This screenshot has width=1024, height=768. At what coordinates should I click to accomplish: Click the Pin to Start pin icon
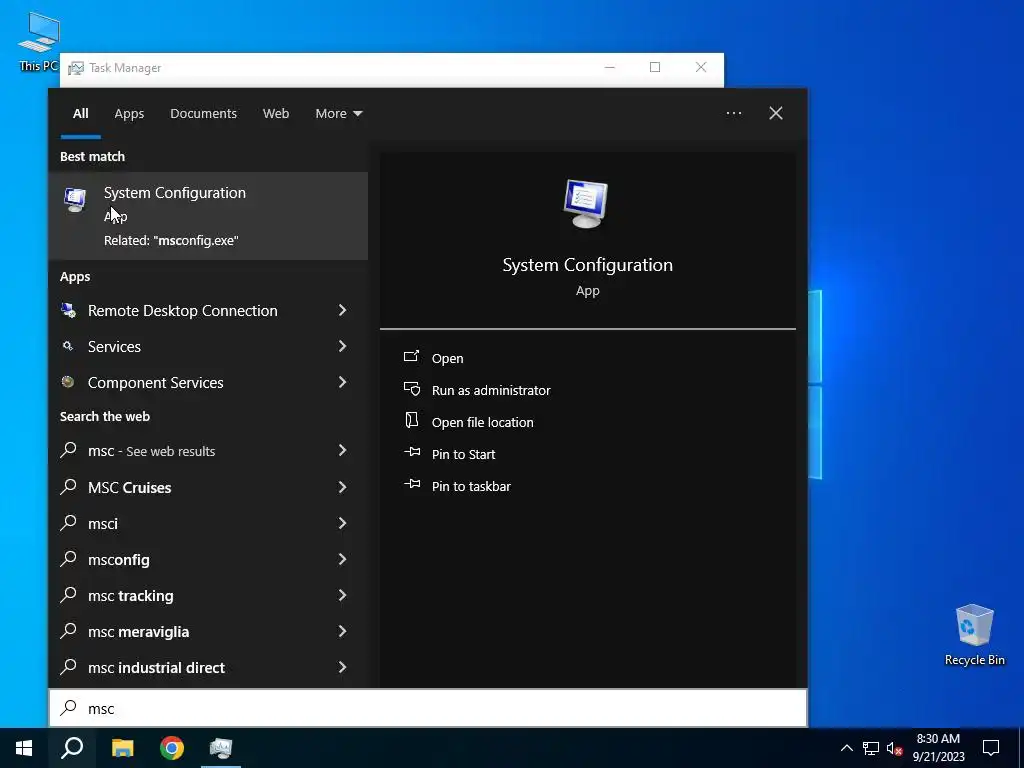[411, 452]
